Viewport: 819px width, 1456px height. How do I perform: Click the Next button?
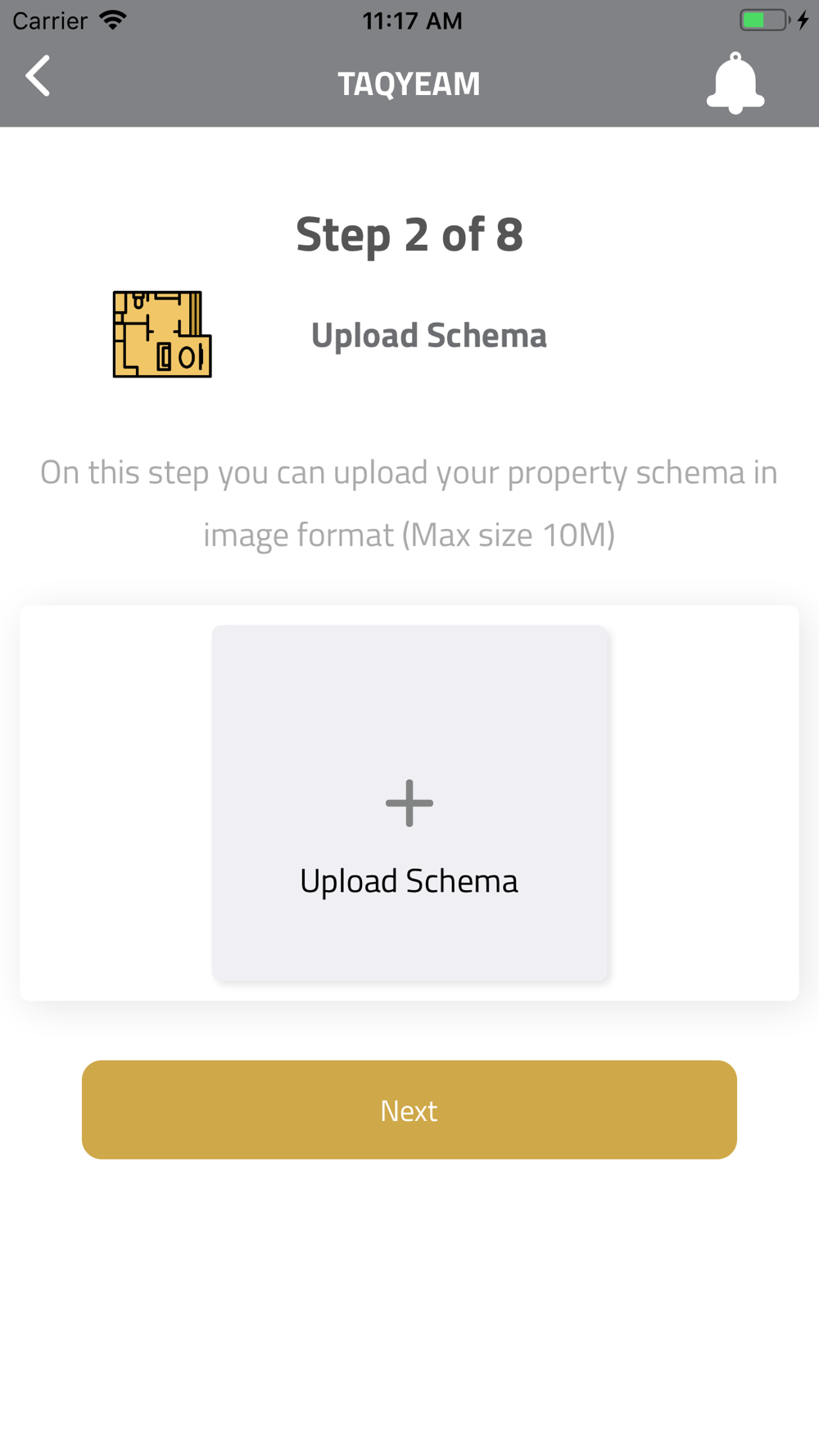tap(409, 1110)
